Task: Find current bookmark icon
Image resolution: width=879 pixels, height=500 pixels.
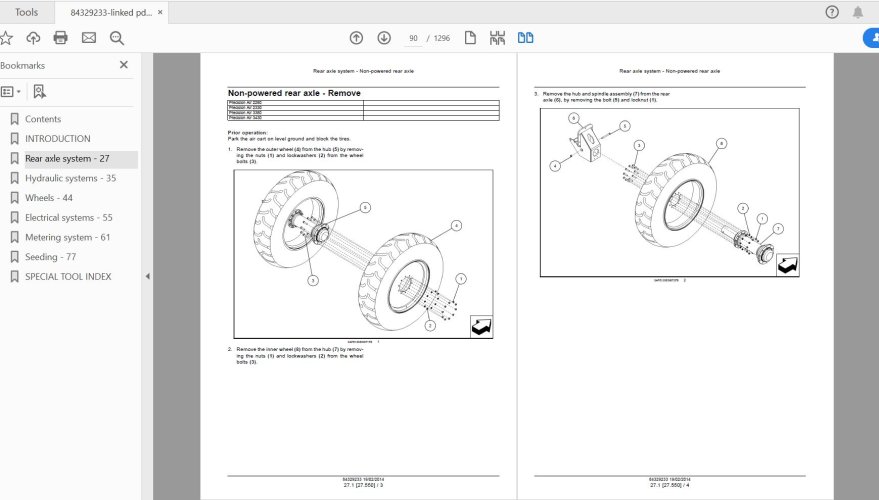Action: (39, 91)
